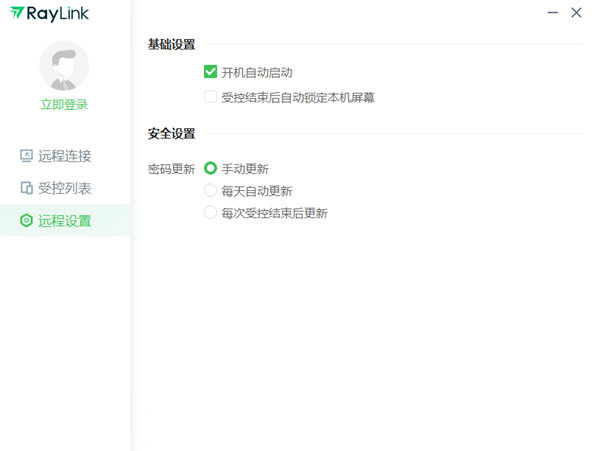
Task: Switch to the 受控列表 section
Action: (x=65, y=188)
